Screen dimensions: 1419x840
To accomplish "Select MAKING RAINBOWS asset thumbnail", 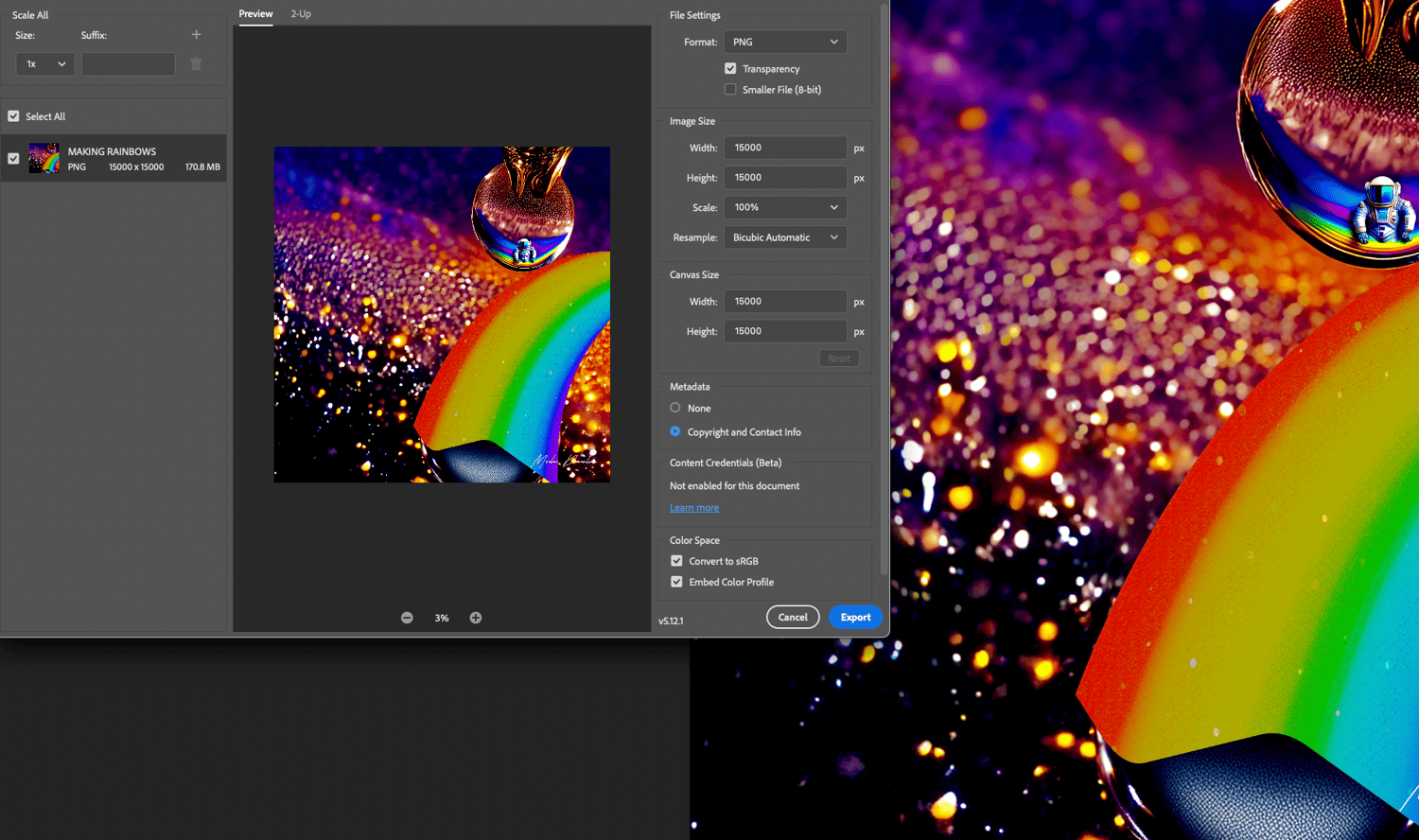I will point(44,158).
